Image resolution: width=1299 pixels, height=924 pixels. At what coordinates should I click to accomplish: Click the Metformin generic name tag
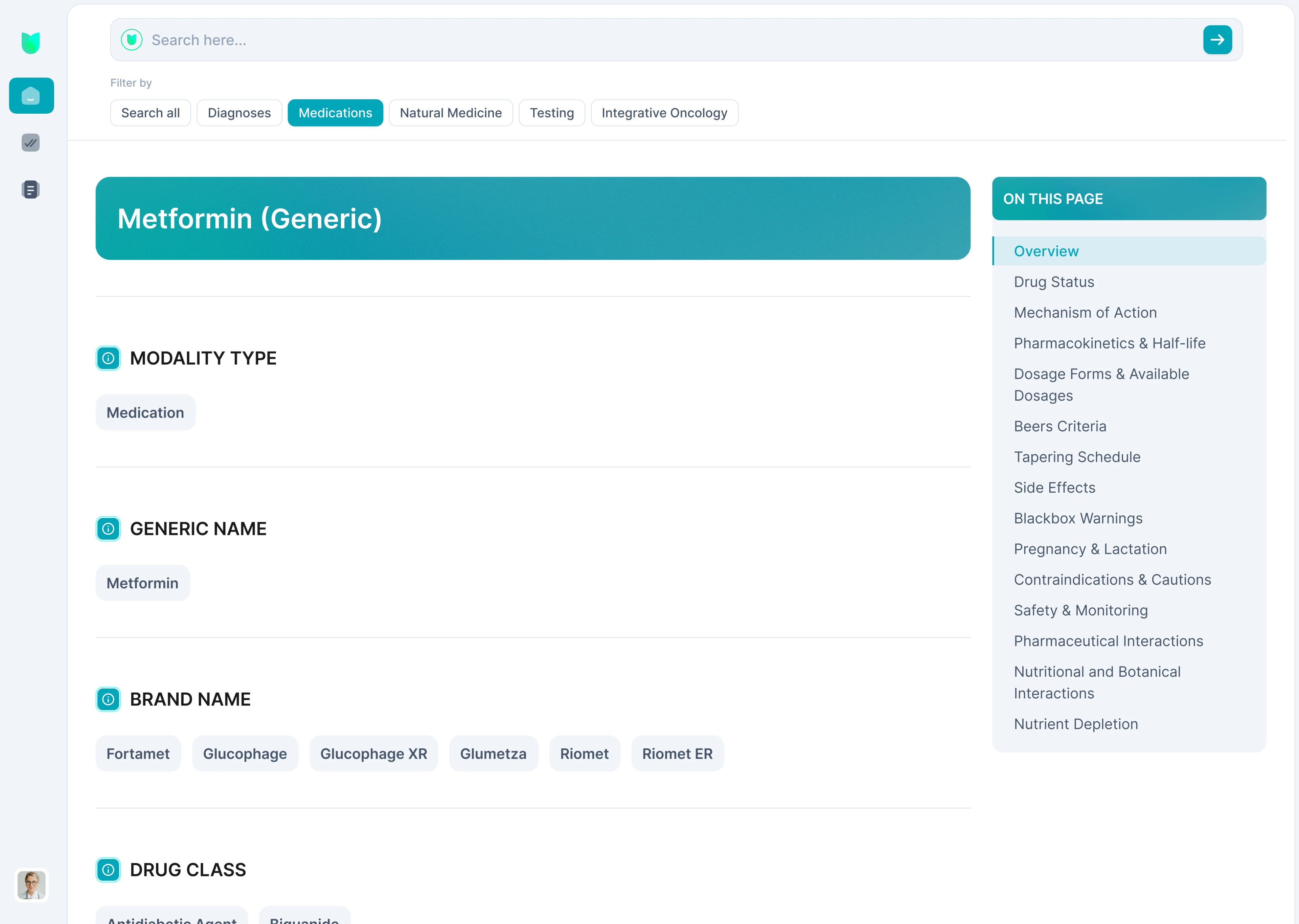point(143,583)
